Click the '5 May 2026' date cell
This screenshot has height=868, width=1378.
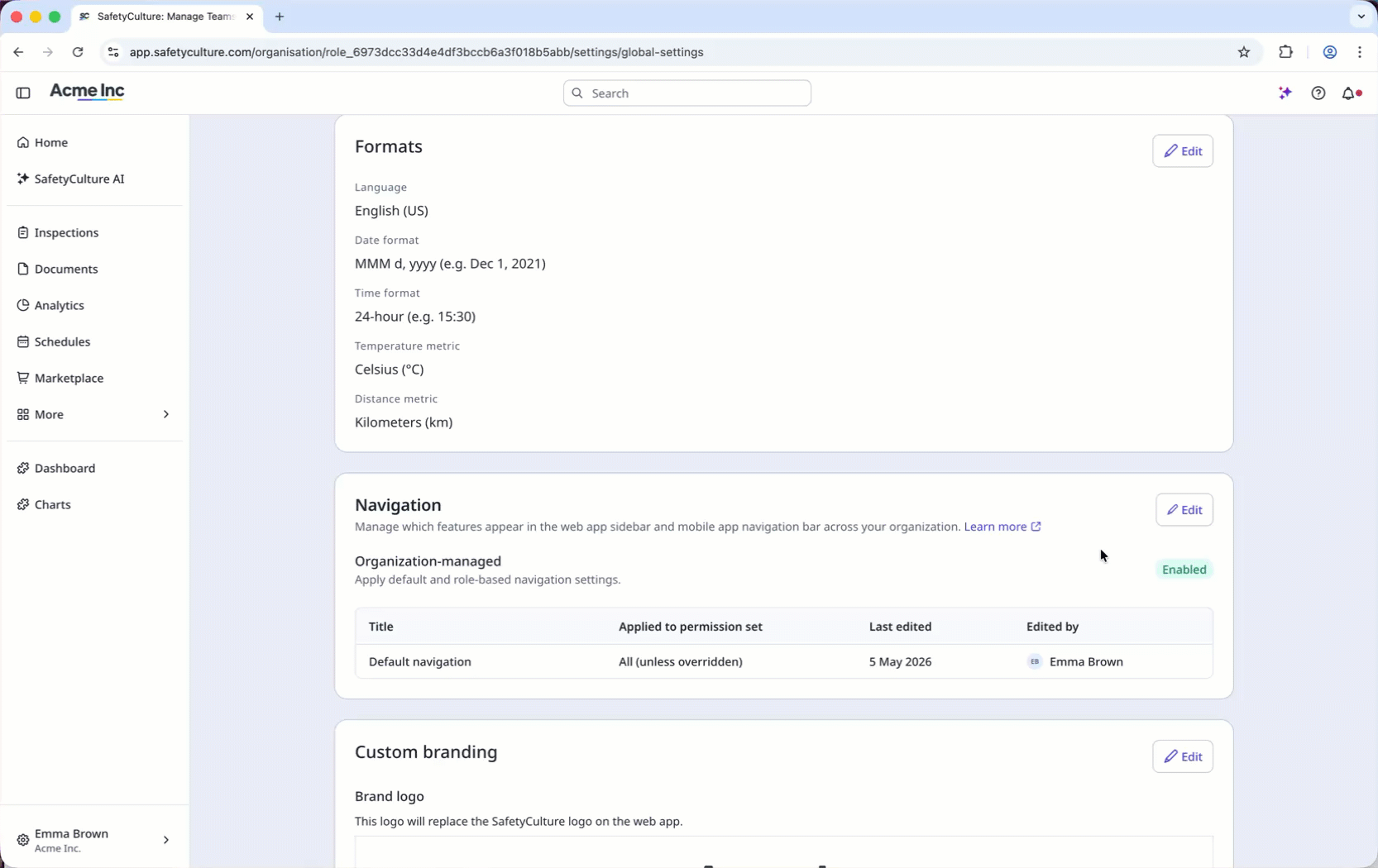click(x=900, y=661)
